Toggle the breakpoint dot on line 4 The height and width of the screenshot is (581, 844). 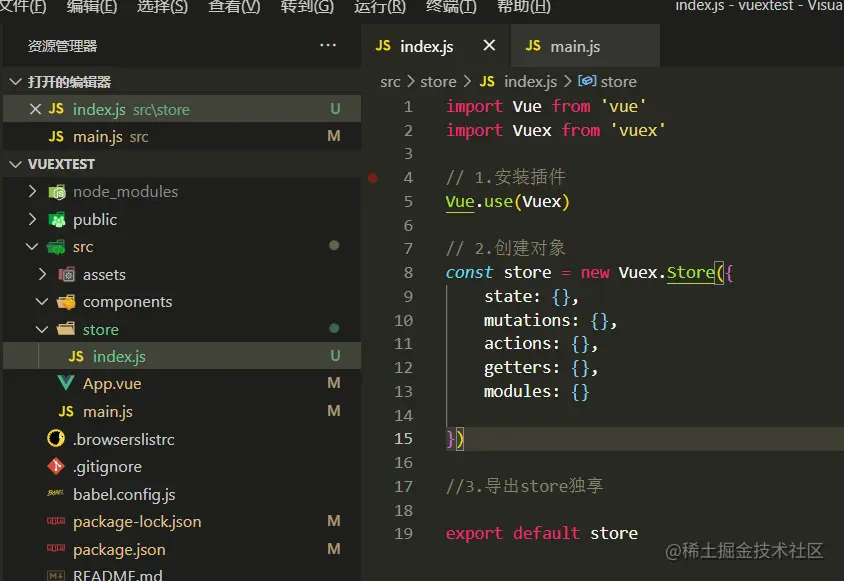tap(372, 178)
